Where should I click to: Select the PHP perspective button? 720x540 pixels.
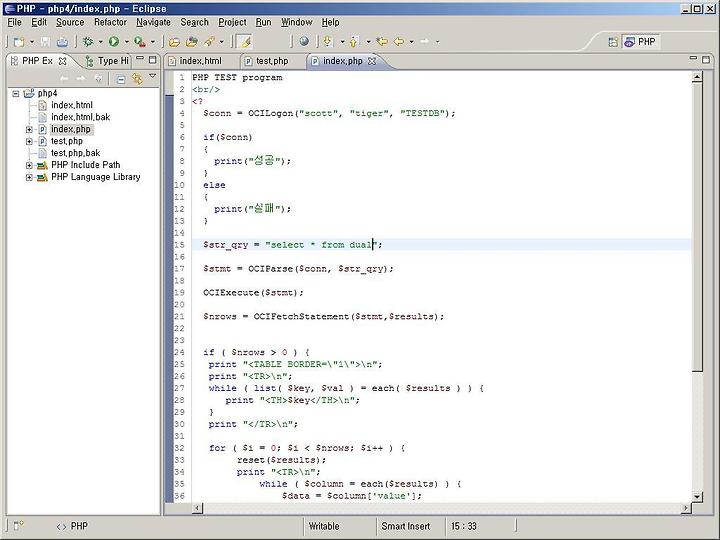(641, 42)
